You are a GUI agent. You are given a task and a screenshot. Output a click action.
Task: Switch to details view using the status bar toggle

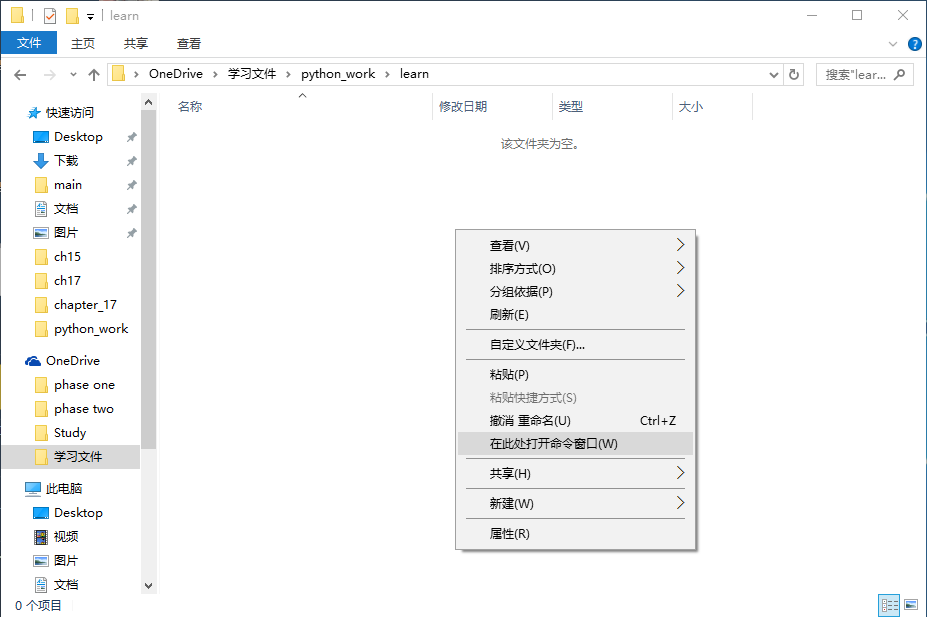(889, 605)
